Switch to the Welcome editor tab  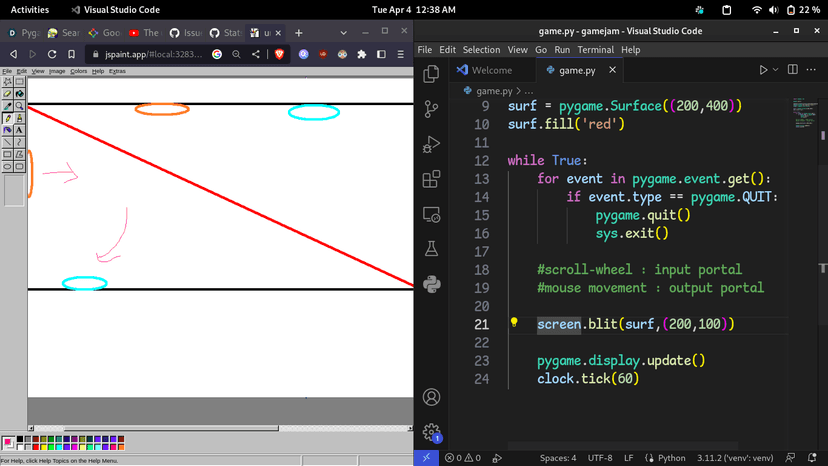(x=491, y=70)
